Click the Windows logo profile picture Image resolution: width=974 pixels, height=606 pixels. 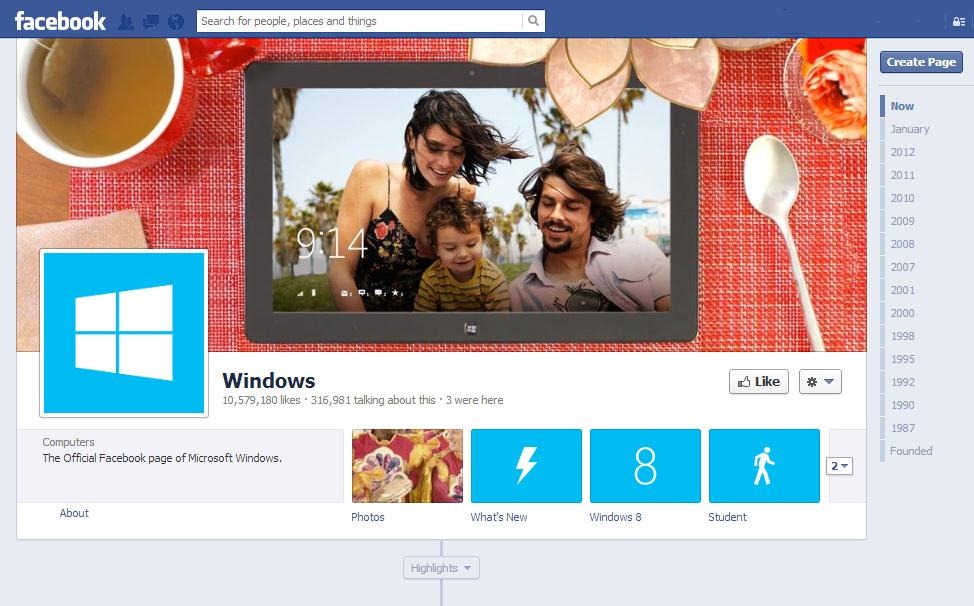tap(124, 333)
